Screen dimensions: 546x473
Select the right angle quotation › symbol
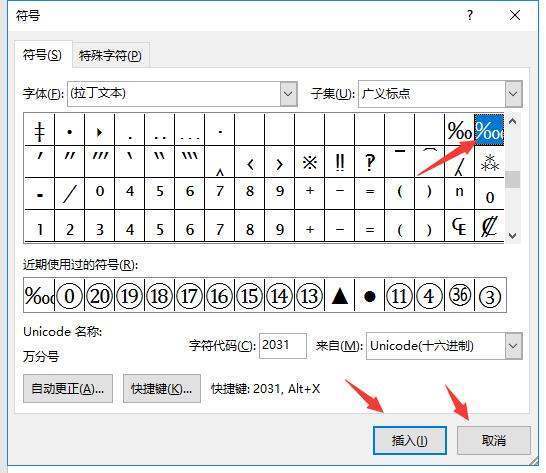click(x=280, y=162)
